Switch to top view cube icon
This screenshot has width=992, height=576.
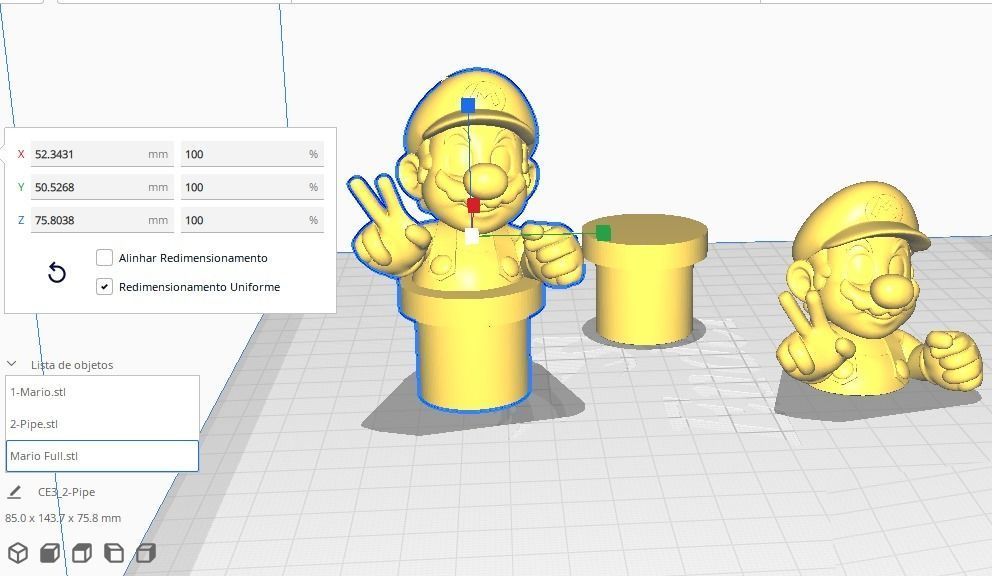pyautogui.click(x=82, y=553)
